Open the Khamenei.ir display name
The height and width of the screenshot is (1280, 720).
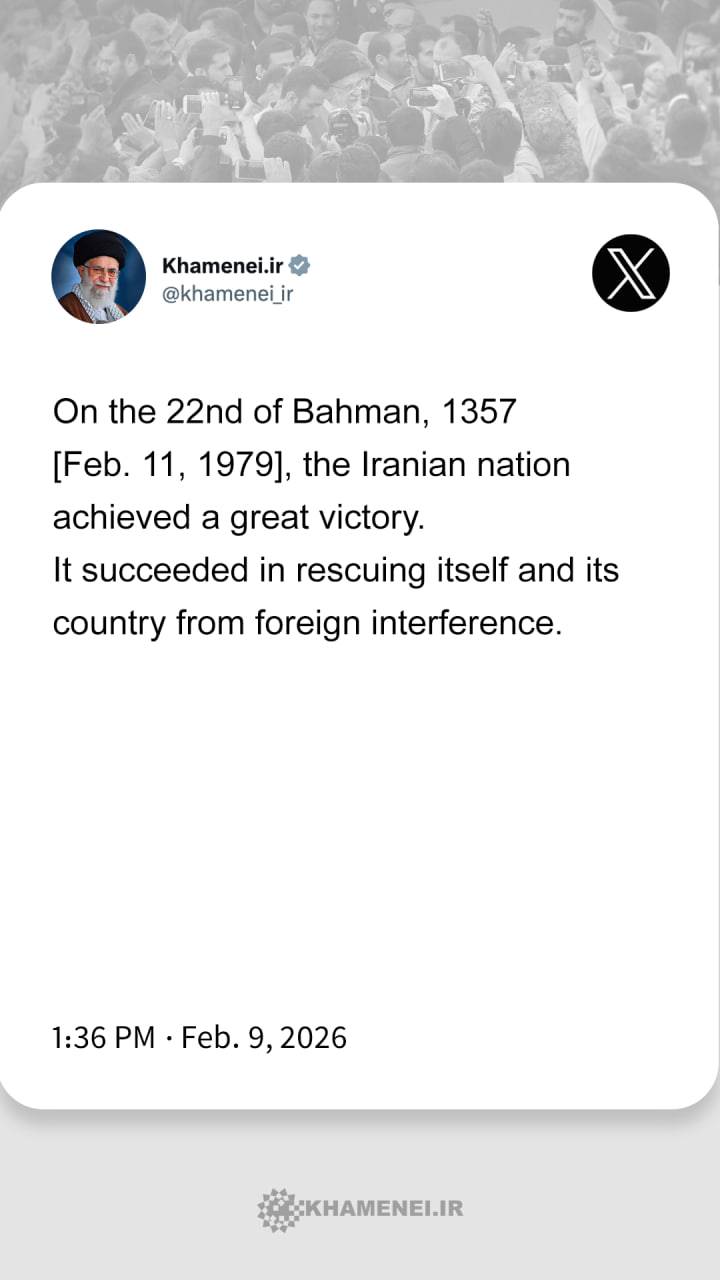click(223, 265)
